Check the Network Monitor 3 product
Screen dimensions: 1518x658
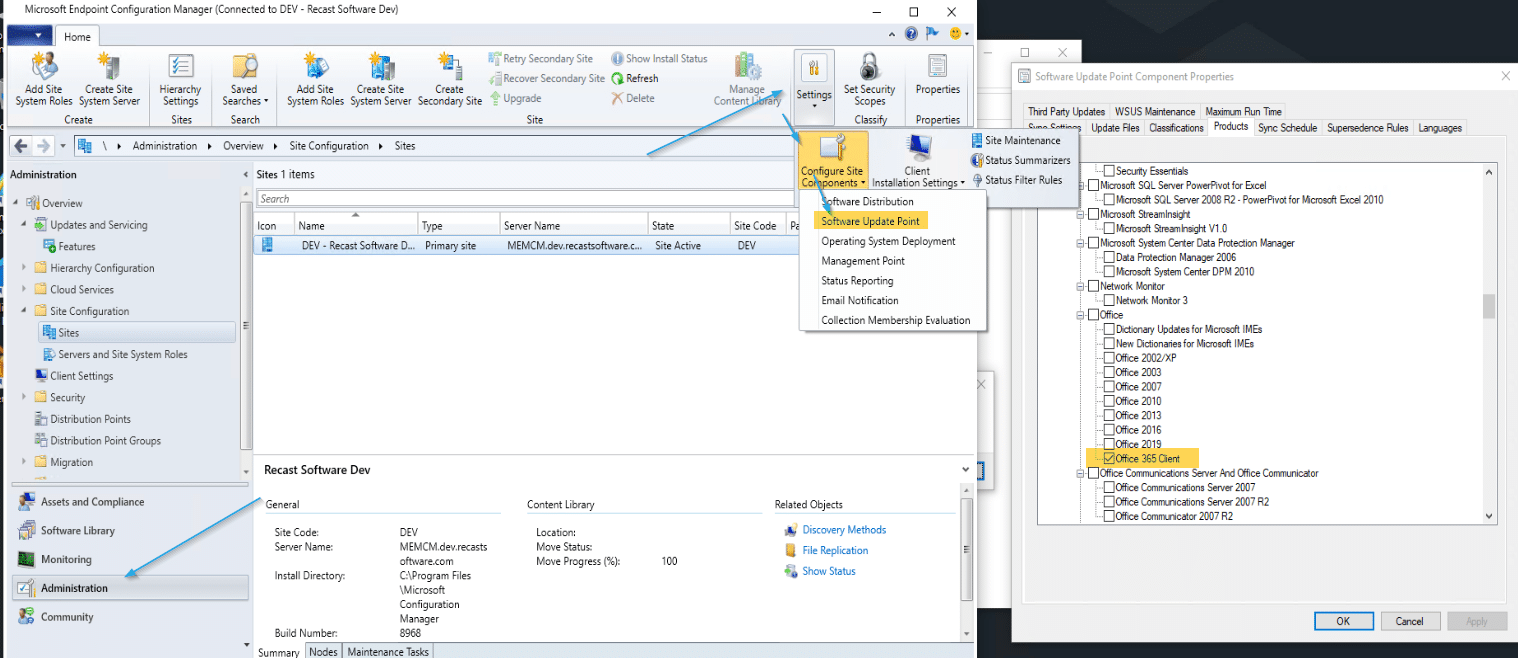[1108, 299]
